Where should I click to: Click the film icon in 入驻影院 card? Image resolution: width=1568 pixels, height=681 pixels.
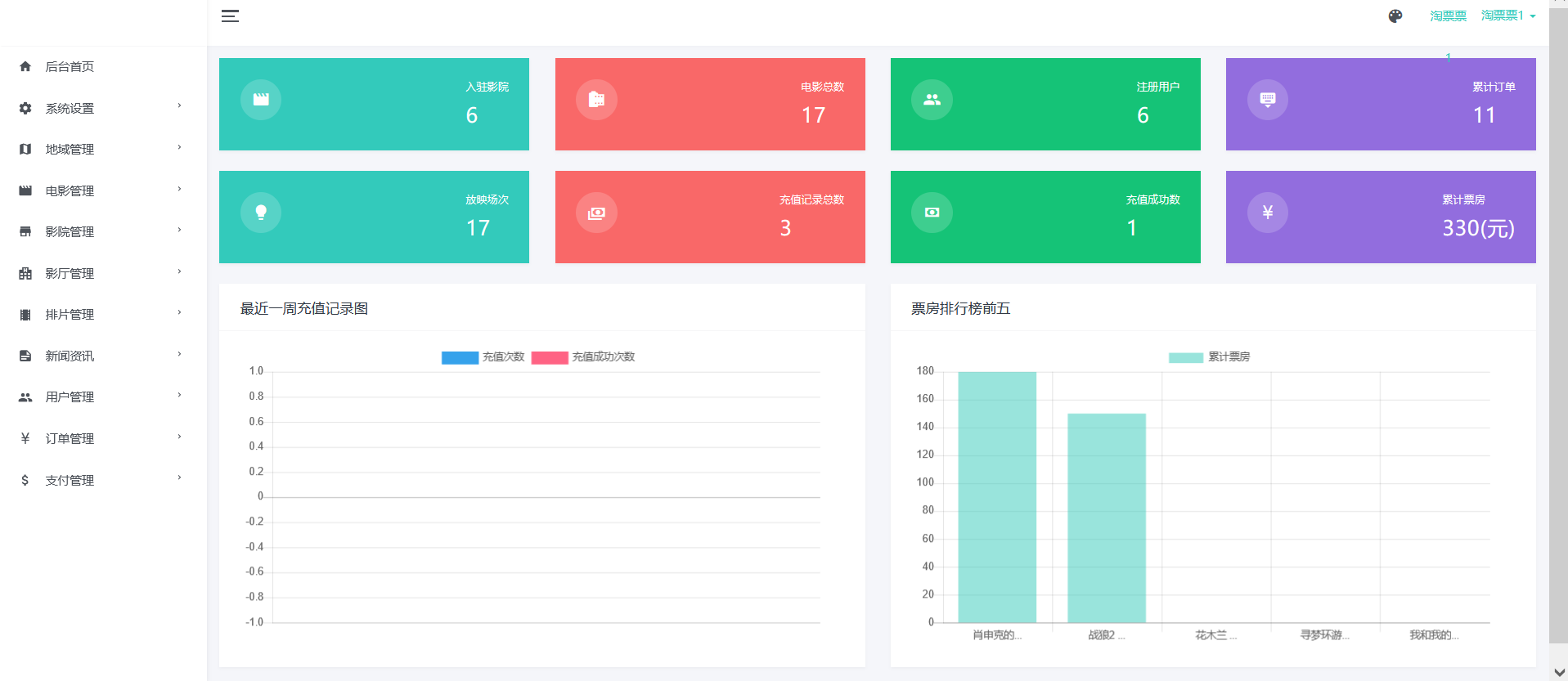pos(261,100)
